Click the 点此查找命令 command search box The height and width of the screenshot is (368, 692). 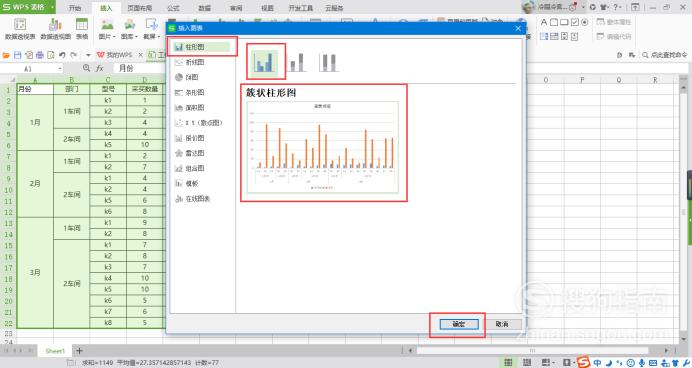(665, 55)
